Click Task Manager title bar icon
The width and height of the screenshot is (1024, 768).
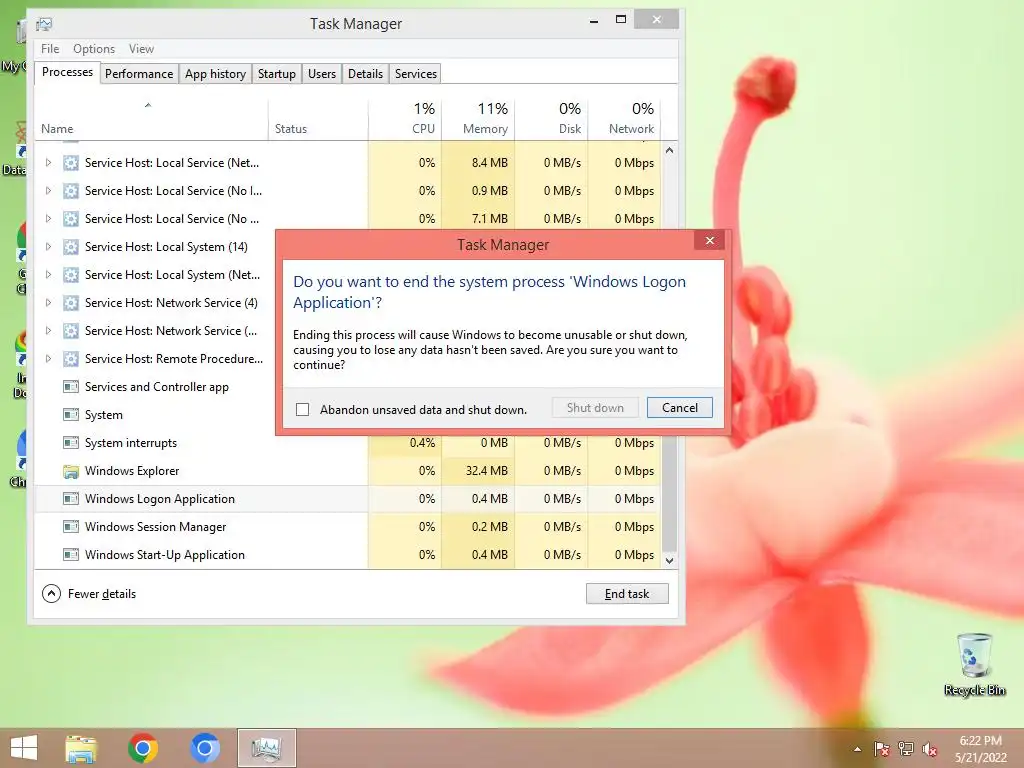(44, 24)
